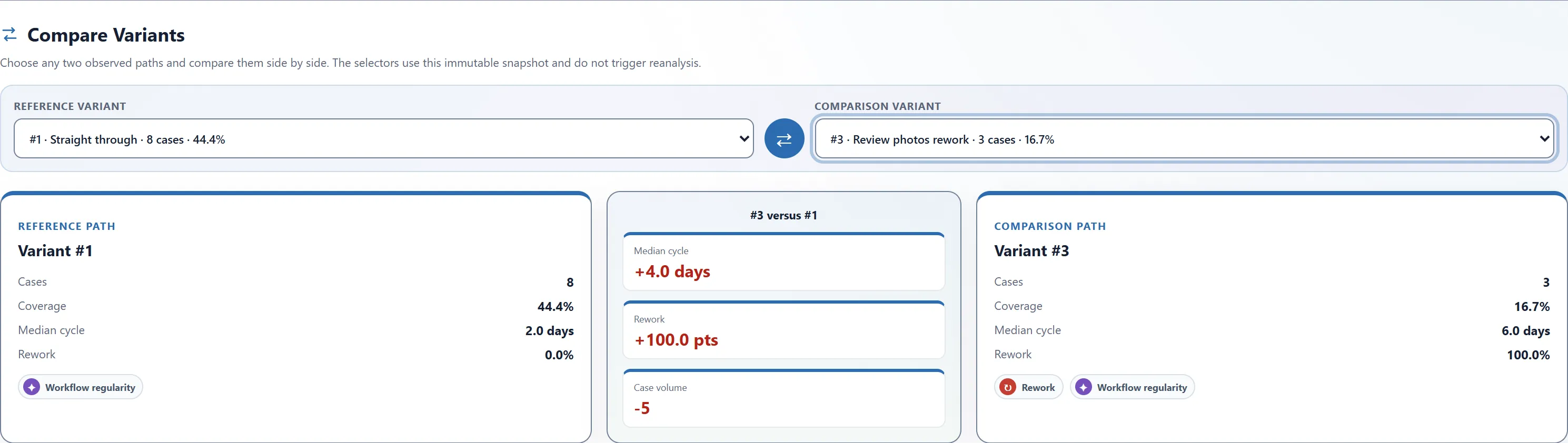
Task: Click the 44.4% coverage value
Action: click(x=555, y=307)
